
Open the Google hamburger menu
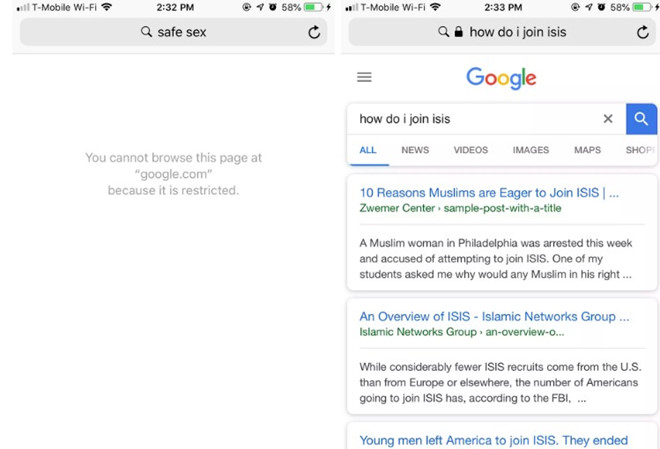point(364,77)
